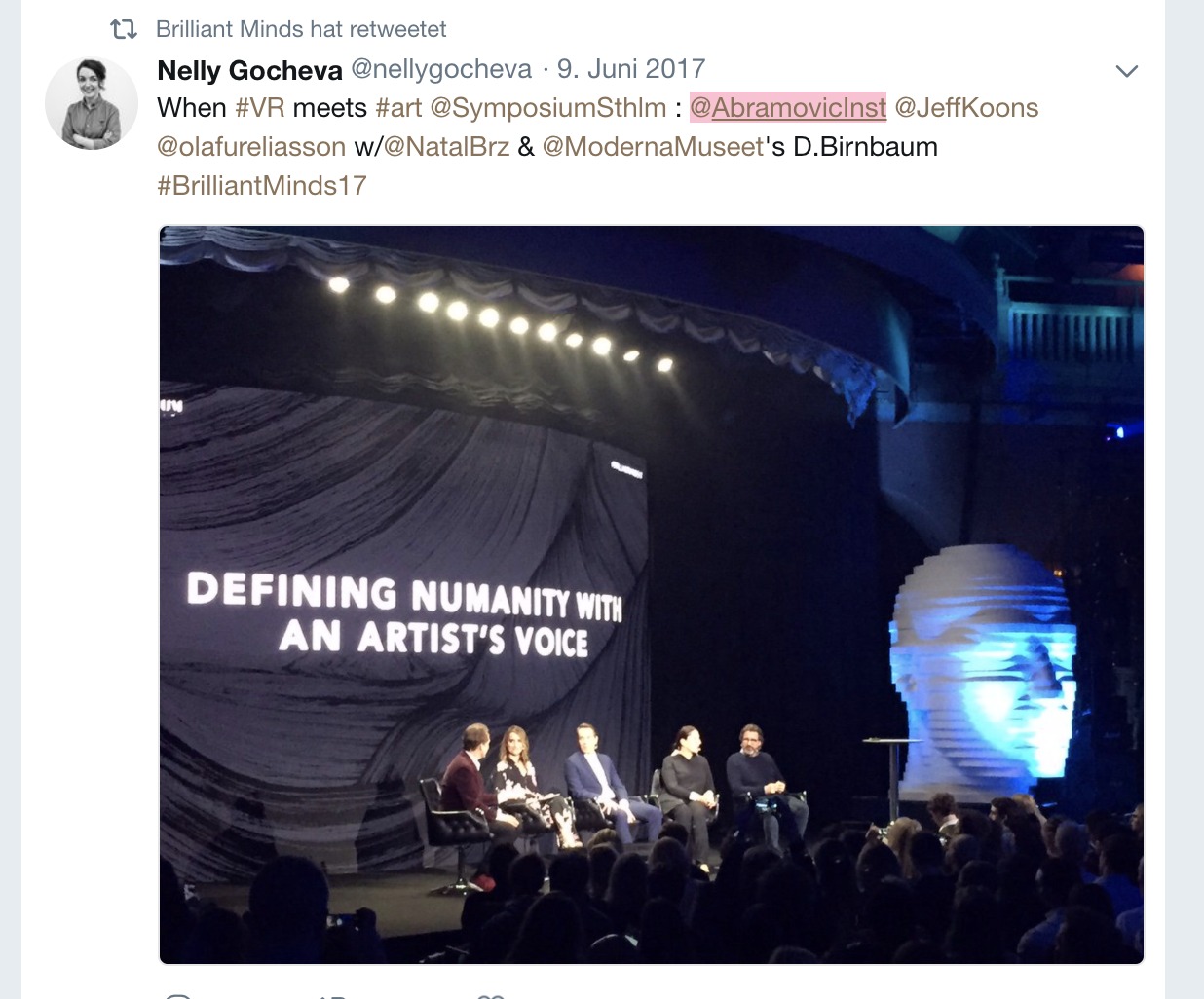The width and height of the screenshot is (1204, 999).
Task: Click the @nellygocheva handle
Action: (440, 69)
